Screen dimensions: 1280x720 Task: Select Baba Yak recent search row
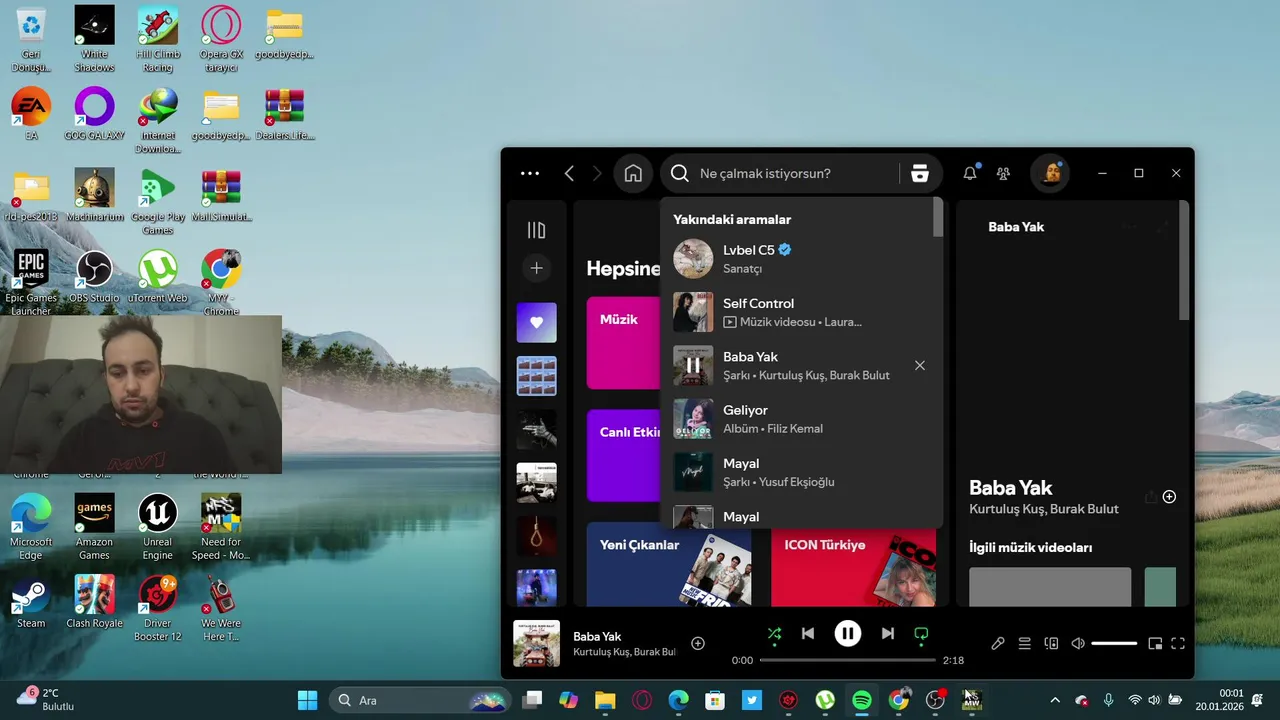coord(801,365)
